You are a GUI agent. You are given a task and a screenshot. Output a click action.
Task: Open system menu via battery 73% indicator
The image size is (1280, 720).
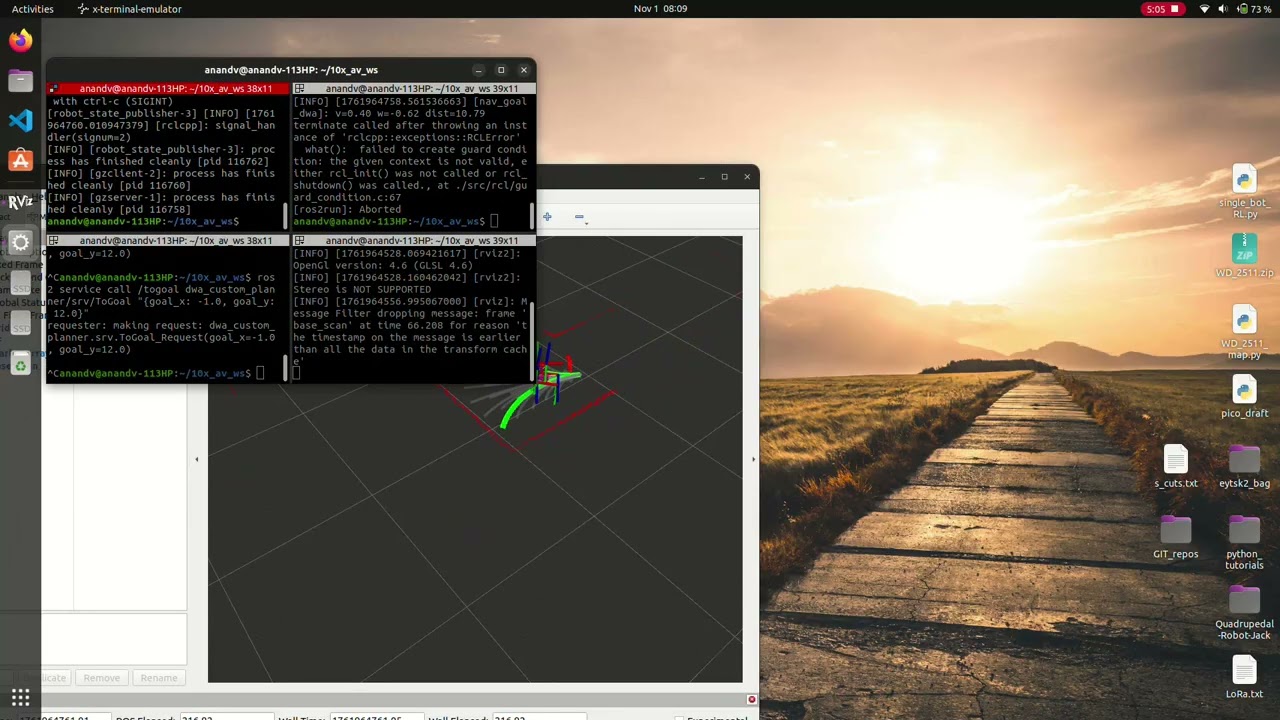[1254, 9]
